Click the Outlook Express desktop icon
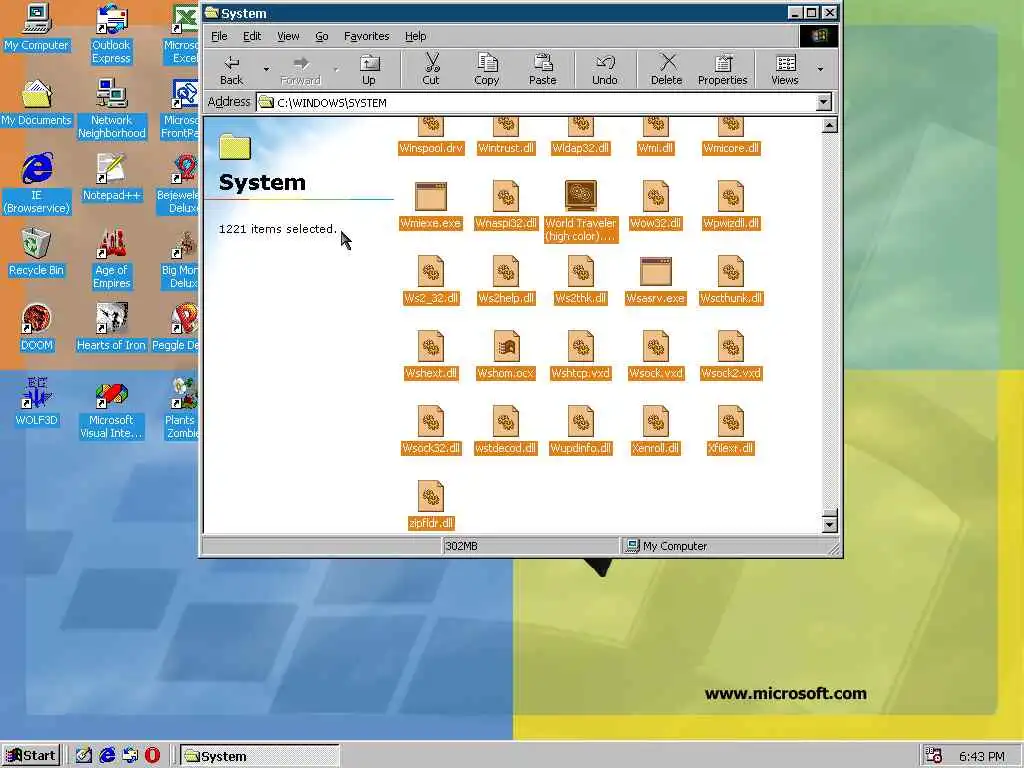This screenshot has width=1024, height=768. 112,34
